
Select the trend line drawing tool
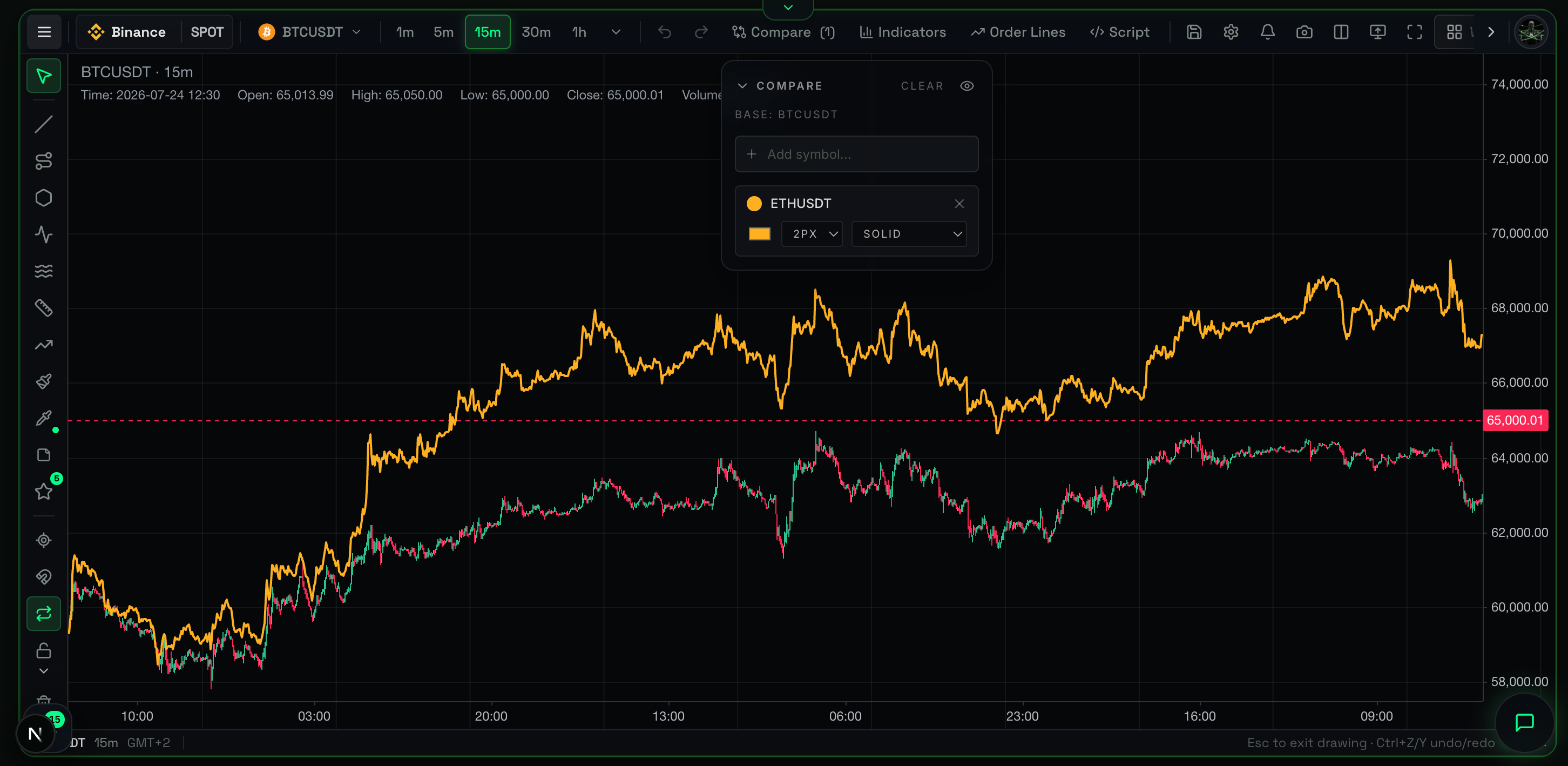click(44, 124)
